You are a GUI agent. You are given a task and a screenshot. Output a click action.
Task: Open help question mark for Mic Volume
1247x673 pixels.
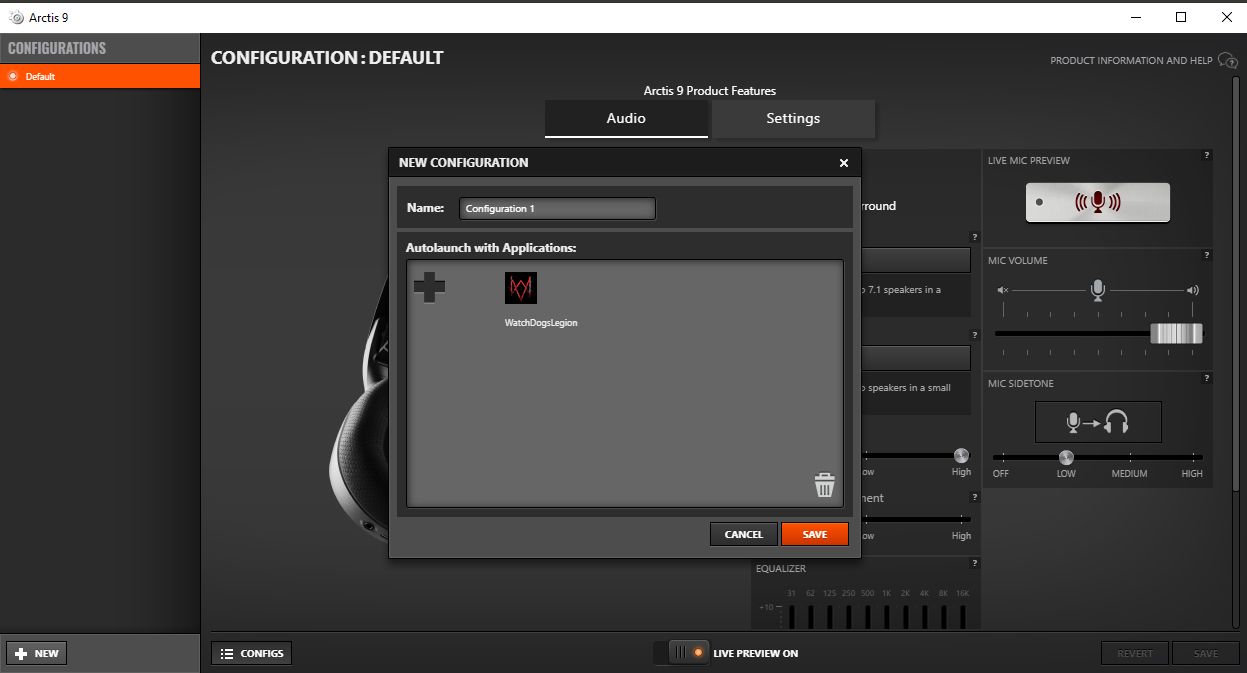tap(1207, 255)
